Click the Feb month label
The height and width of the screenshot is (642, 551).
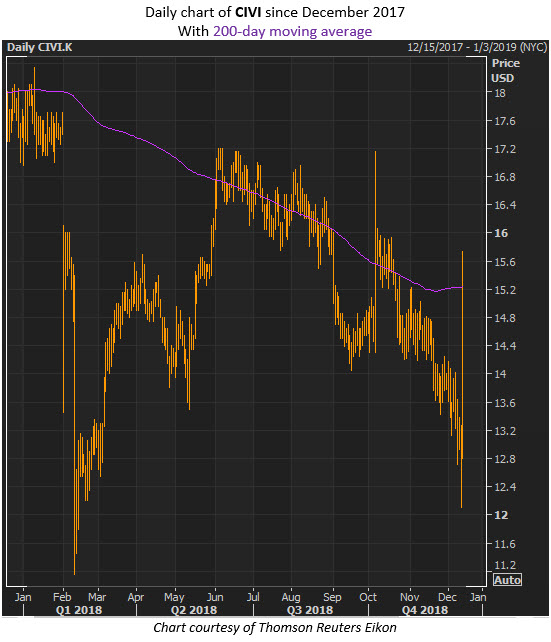[62, 597]
